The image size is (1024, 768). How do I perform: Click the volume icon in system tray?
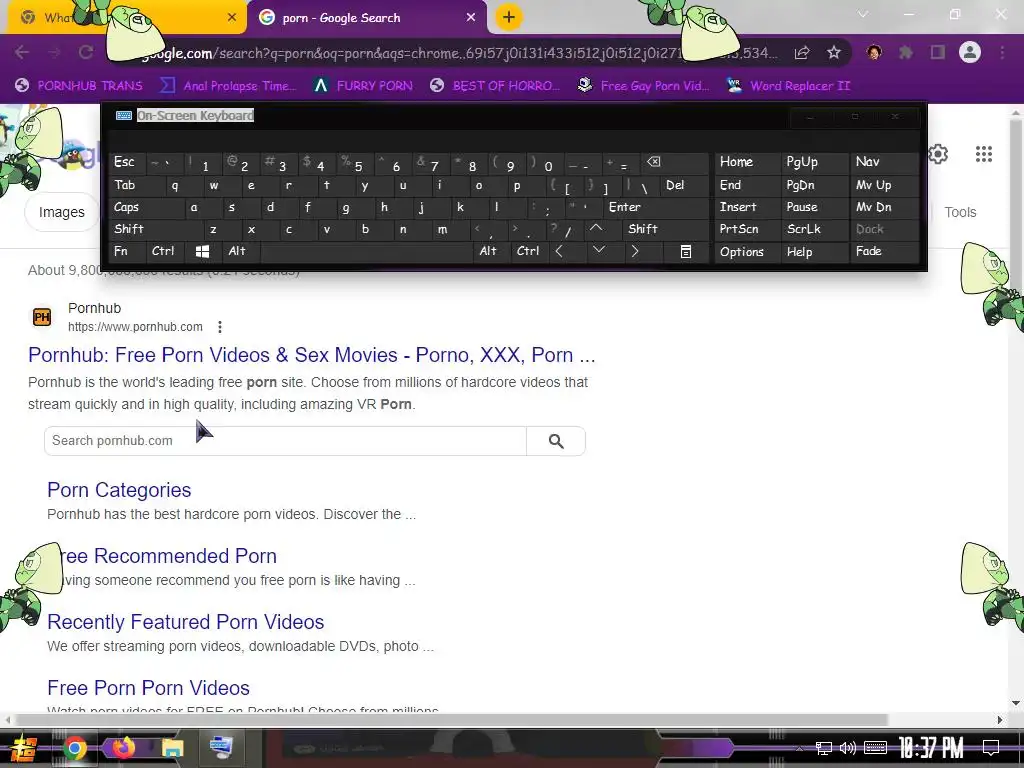click(848, 748)
